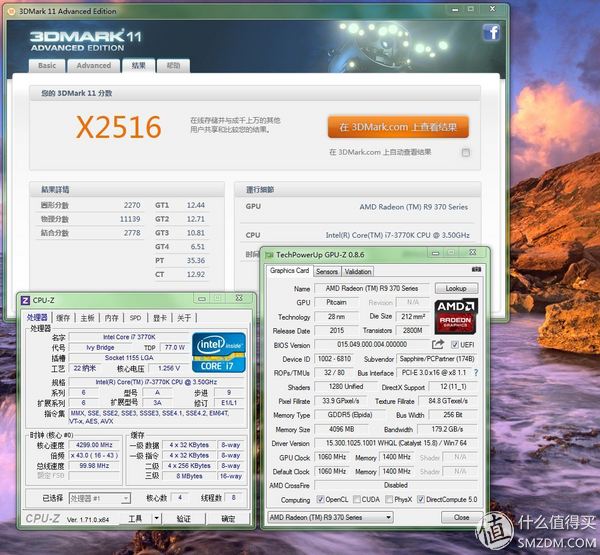Click the Ivy Bridge code name value
Screen dimensions: 600x555
click(x=100, y=348)
